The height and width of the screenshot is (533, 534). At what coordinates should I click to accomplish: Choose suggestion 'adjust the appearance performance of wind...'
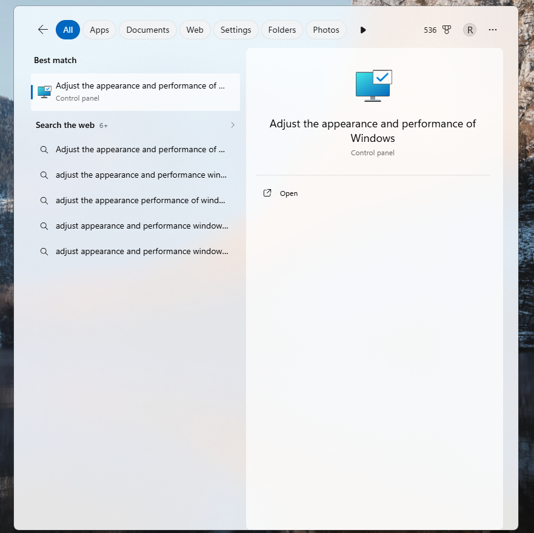coord(135,200)
